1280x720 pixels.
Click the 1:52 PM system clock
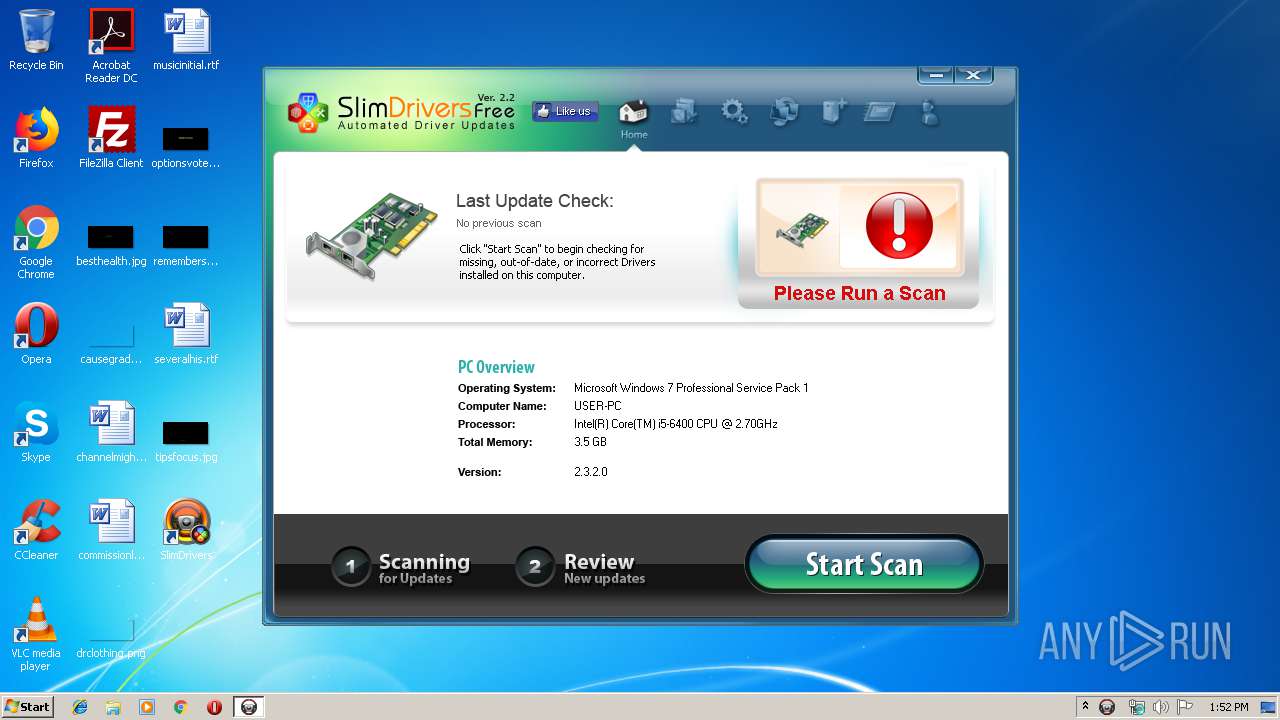[x=1228, y=707]
